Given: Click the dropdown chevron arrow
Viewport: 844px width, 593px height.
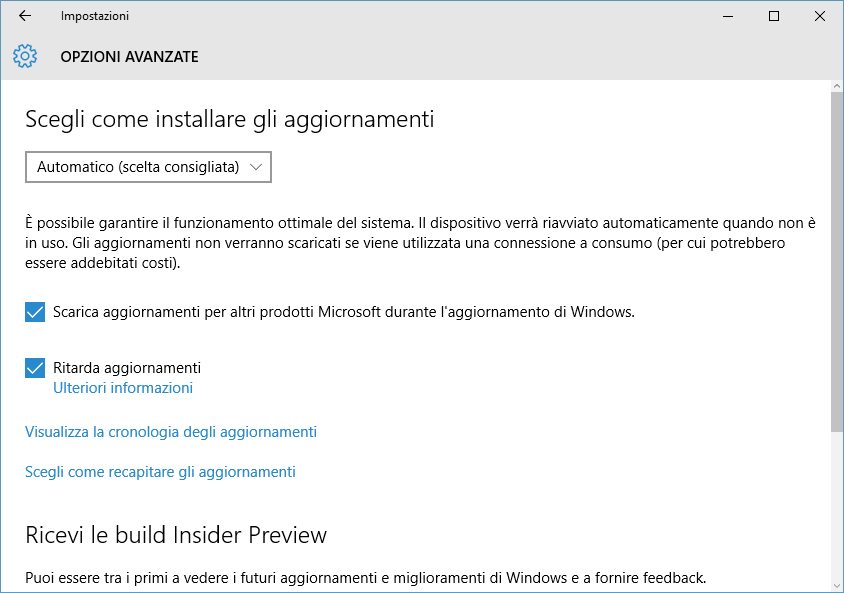Looking at the screenshot, I should [x=256, y=168].
